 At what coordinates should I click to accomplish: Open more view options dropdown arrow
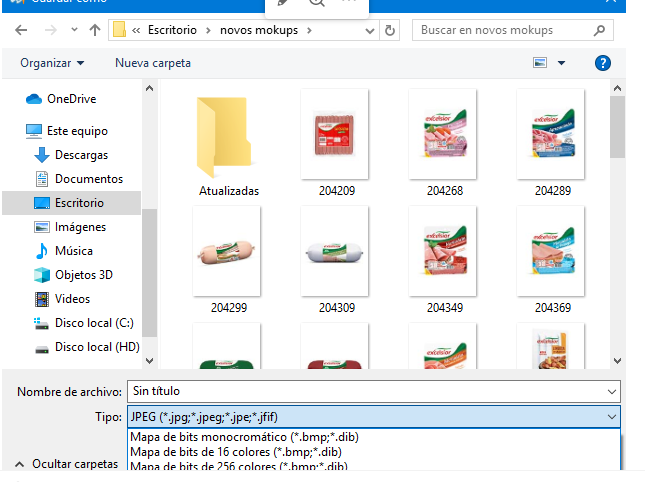561,63
